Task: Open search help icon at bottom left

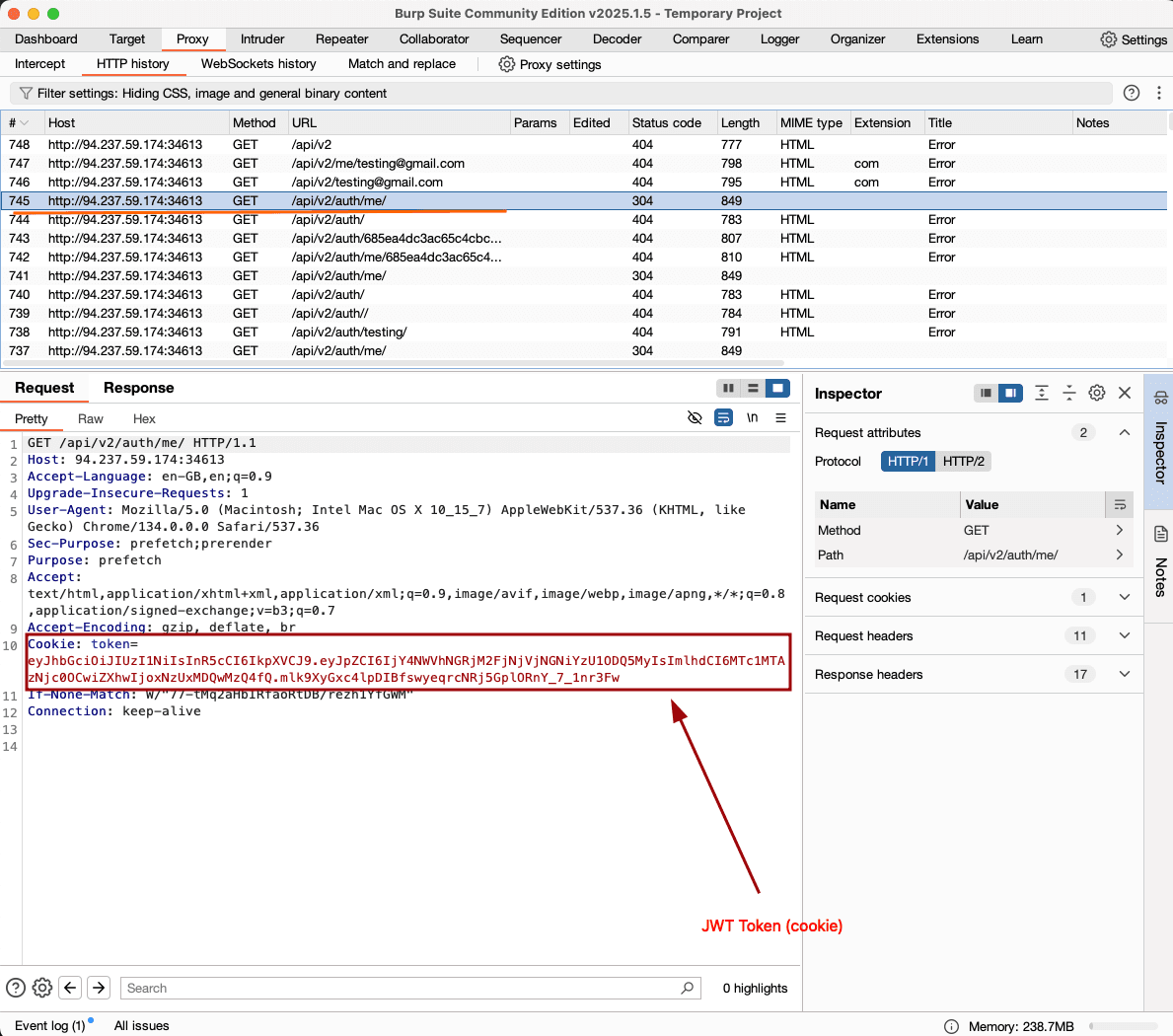Action: tap(16, 988)
